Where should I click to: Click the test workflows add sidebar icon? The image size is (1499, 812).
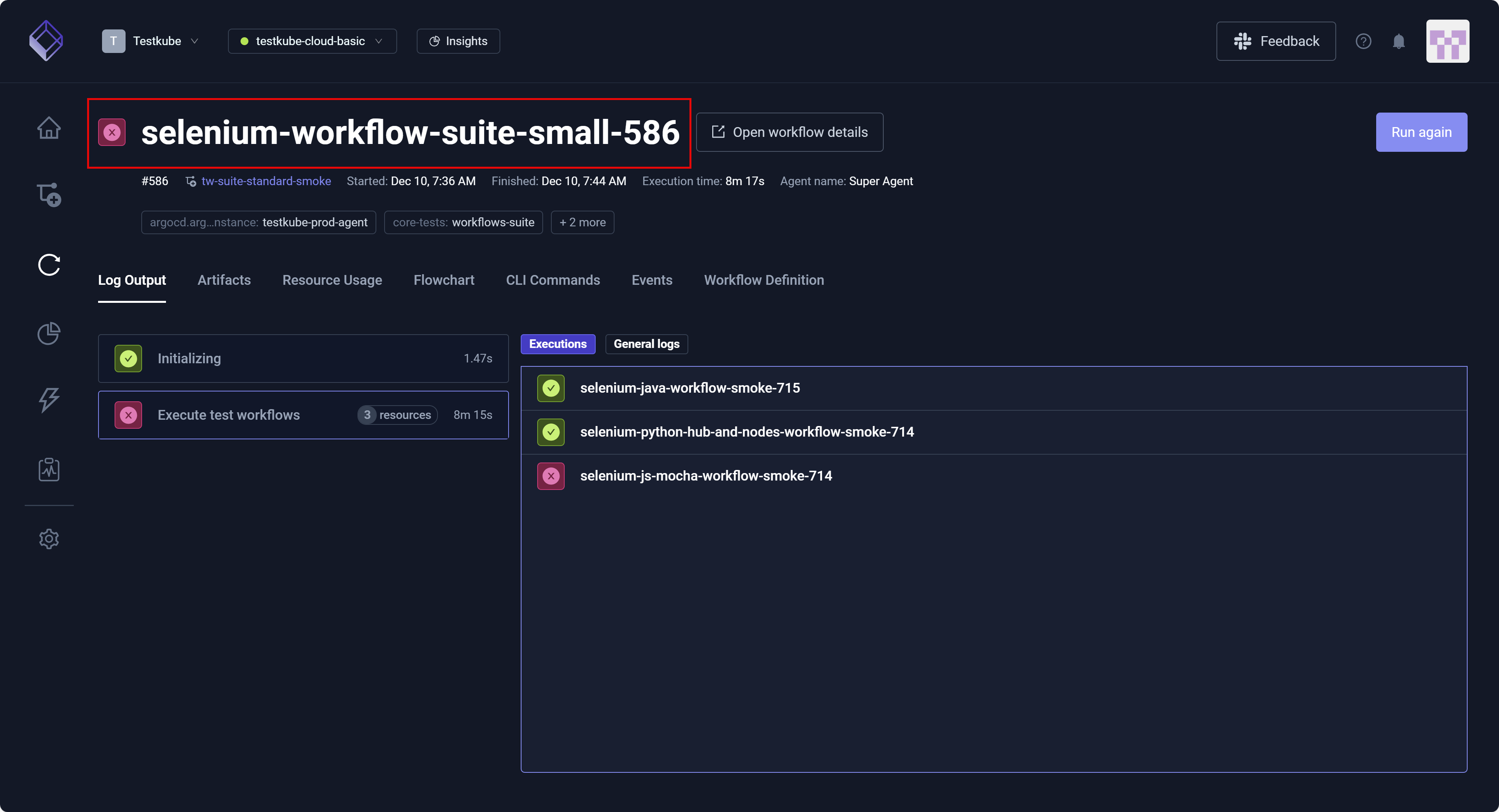tap(49, 195)
